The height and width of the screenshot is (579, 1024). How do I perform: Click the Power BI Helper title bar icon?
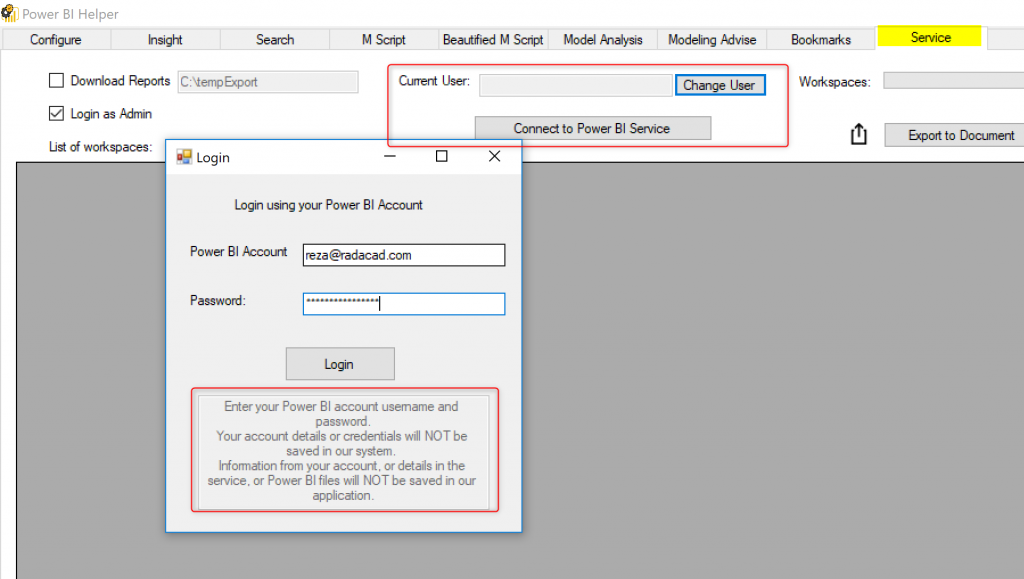coord(10,14)
